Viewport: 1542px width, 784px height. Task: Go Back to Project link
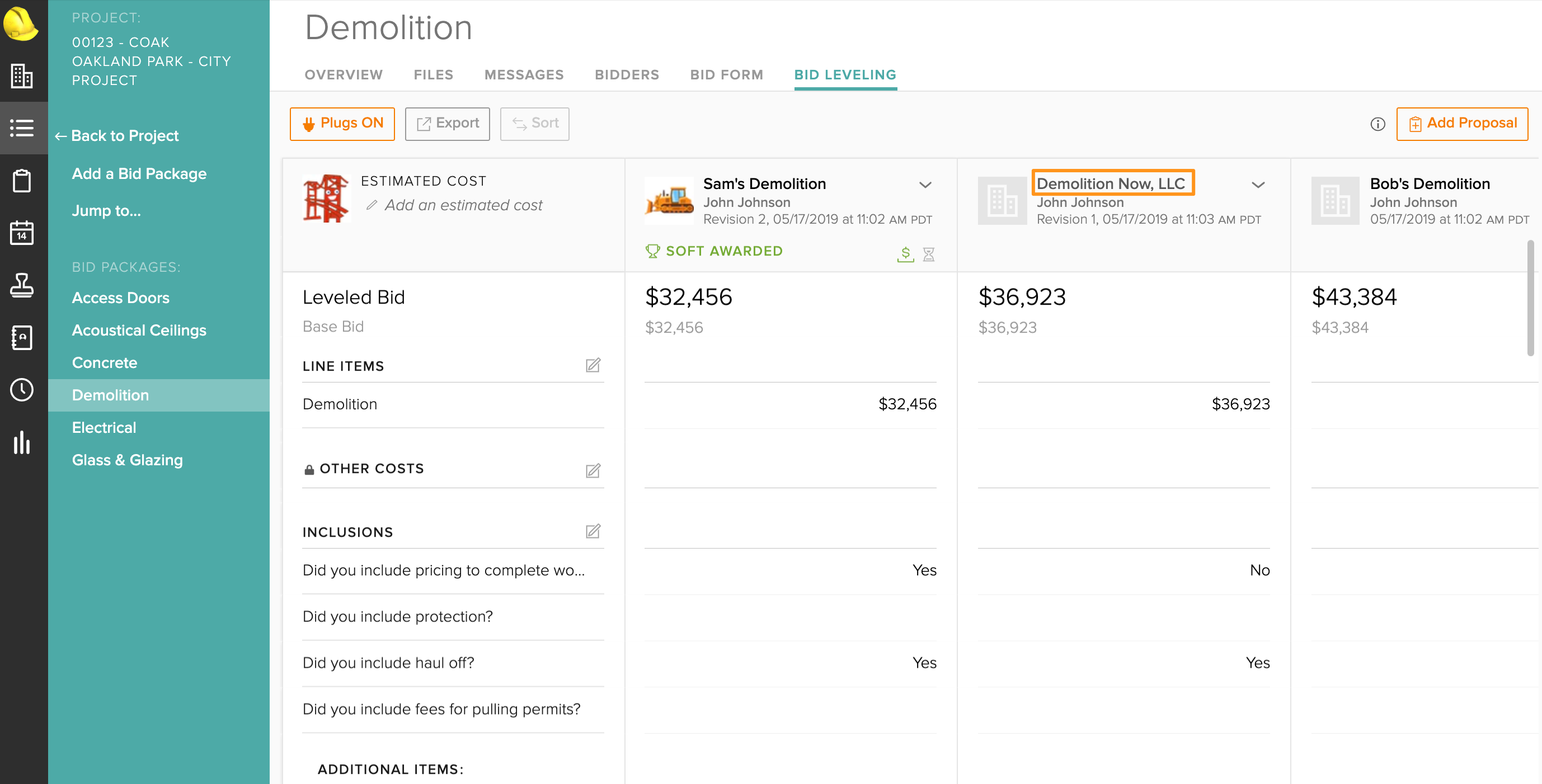coord(117,136)
